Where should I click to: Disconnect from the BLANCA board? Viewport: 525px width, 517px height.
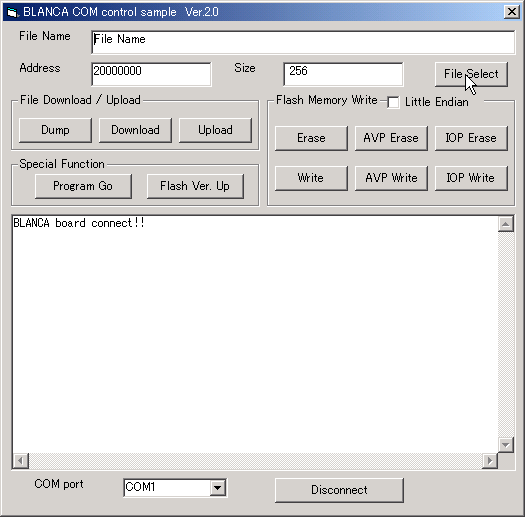pos(339,490)
